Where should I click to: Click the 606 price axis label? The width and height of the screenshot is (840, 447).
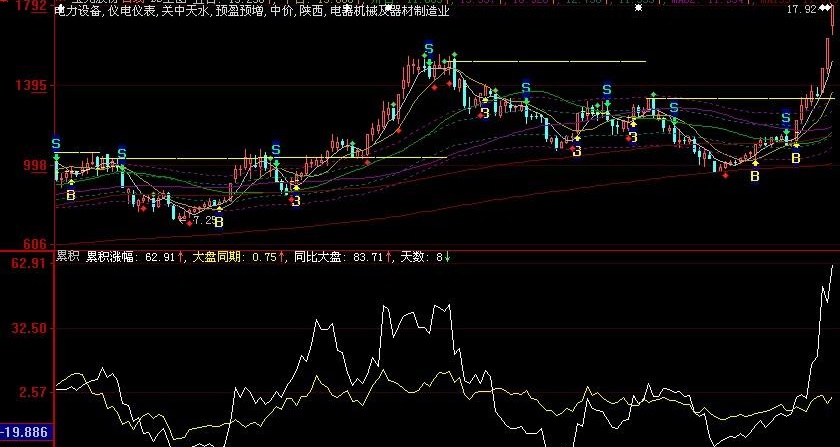pos(35,244)
